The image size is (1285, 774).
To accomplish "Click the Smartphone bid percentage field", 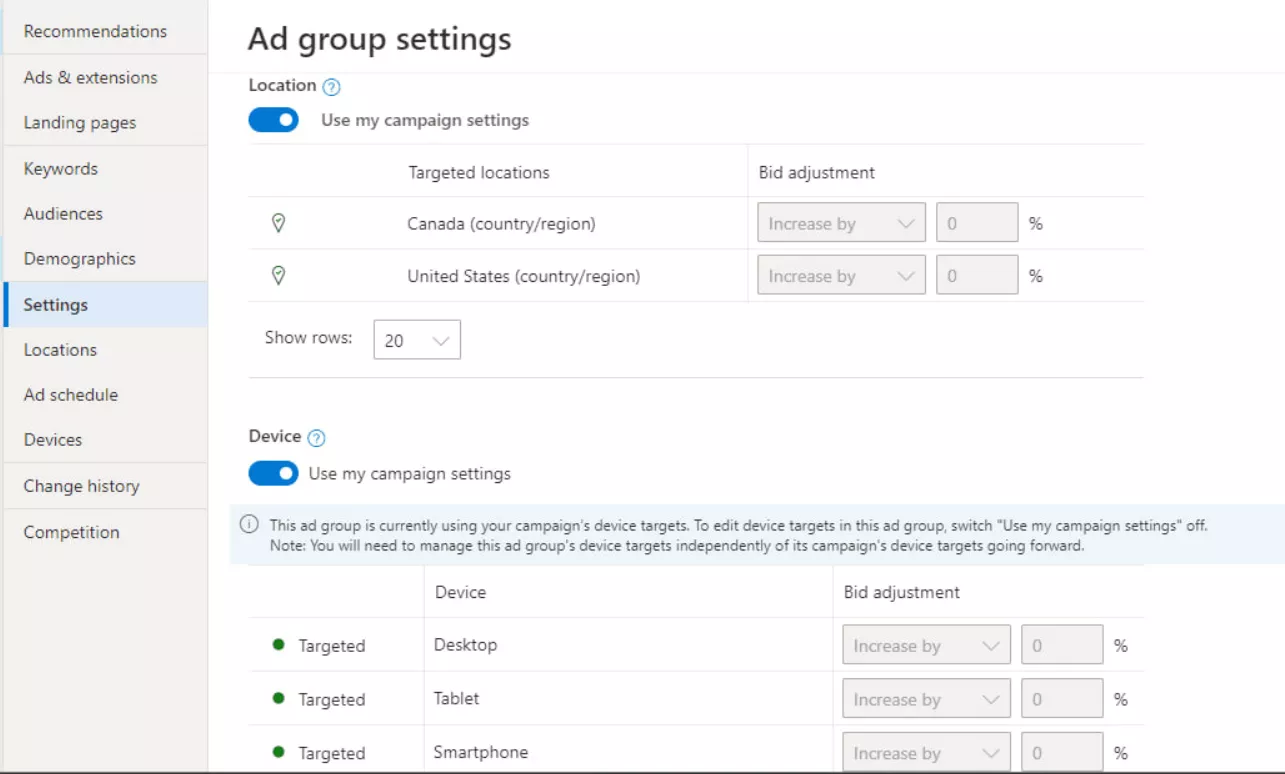I will (1062, 752).
